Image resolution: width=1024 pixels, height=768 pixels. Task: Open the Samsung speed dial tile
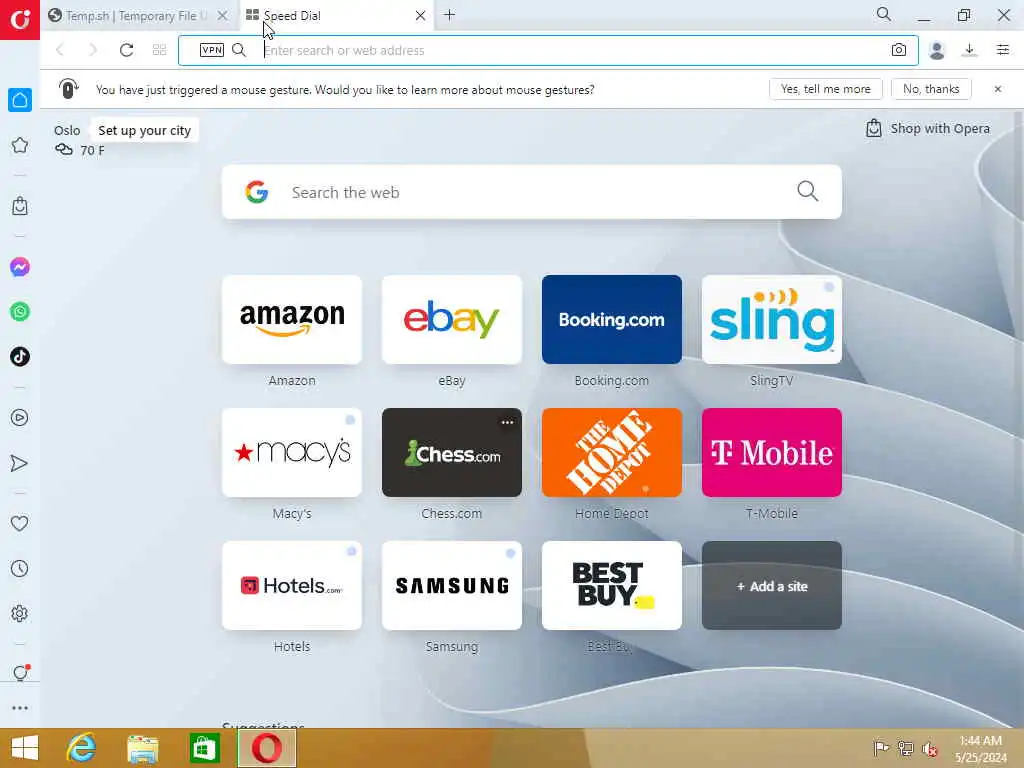coord(452,586)
